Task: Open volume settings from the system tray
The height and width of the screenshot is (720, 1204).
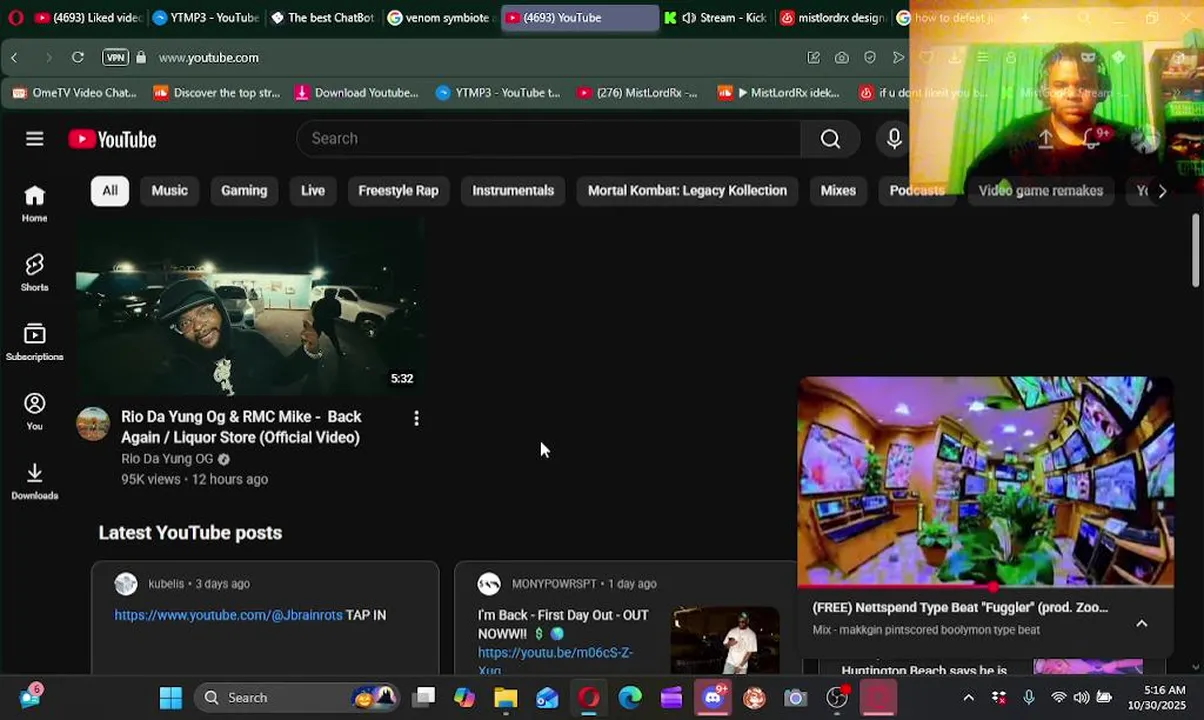Action: [x=1081, y=697]
